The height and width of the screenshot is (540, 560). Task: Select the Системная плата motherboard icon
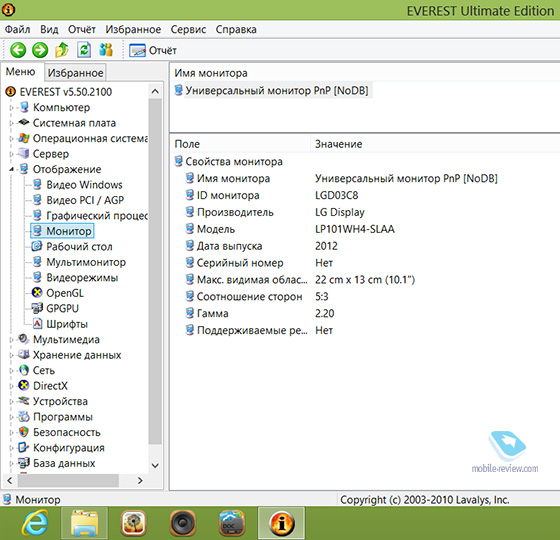tap(24, 122)
